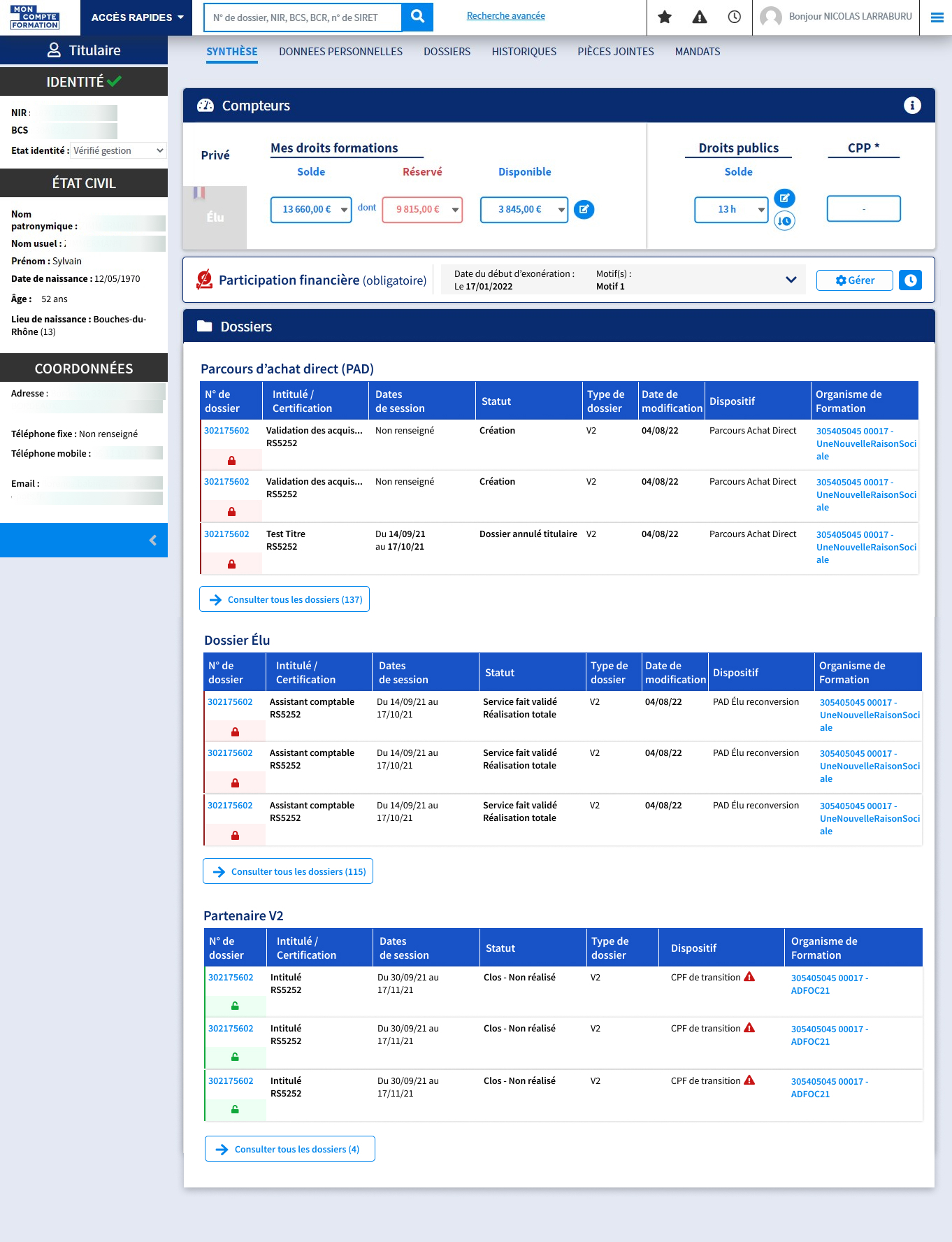
Task: Collapse the left Titulaire sidebar panel
Action: [x=153, y=540]
